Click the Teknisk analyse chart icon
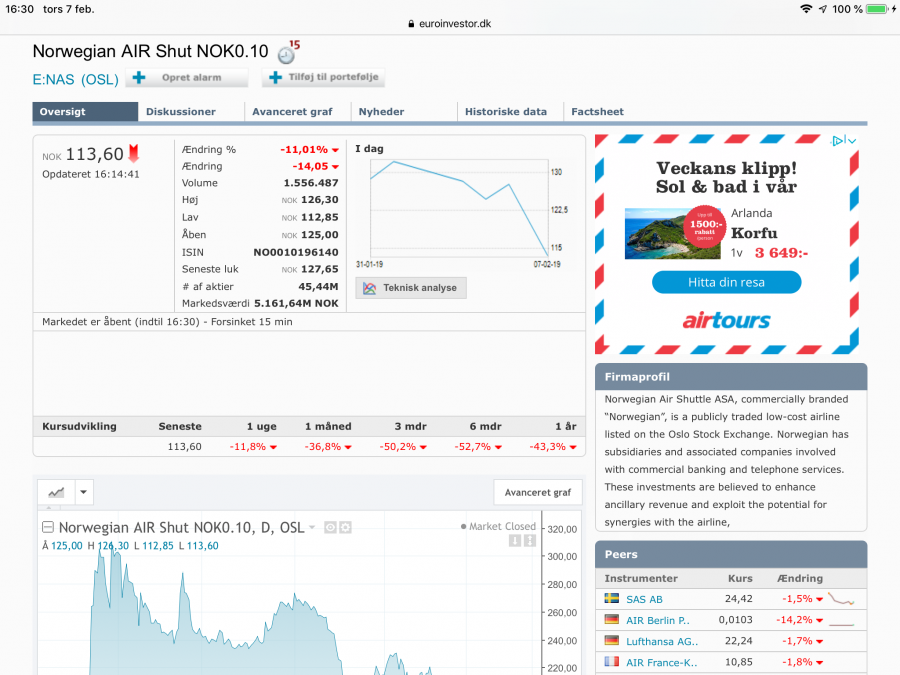Screen dimensions: 900x675 coord(370,288)
